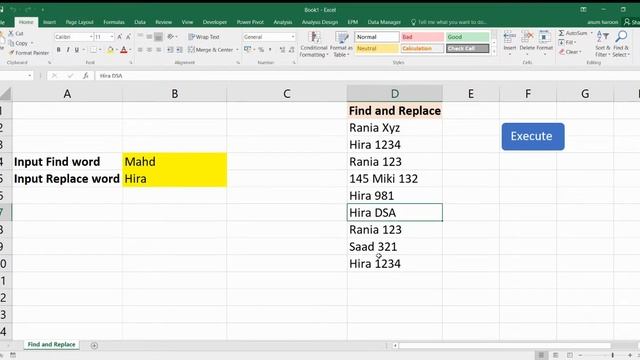Viewport: 640px width, 360px height.
Task: Open the Insert ribbon tab
Action: 49,22
